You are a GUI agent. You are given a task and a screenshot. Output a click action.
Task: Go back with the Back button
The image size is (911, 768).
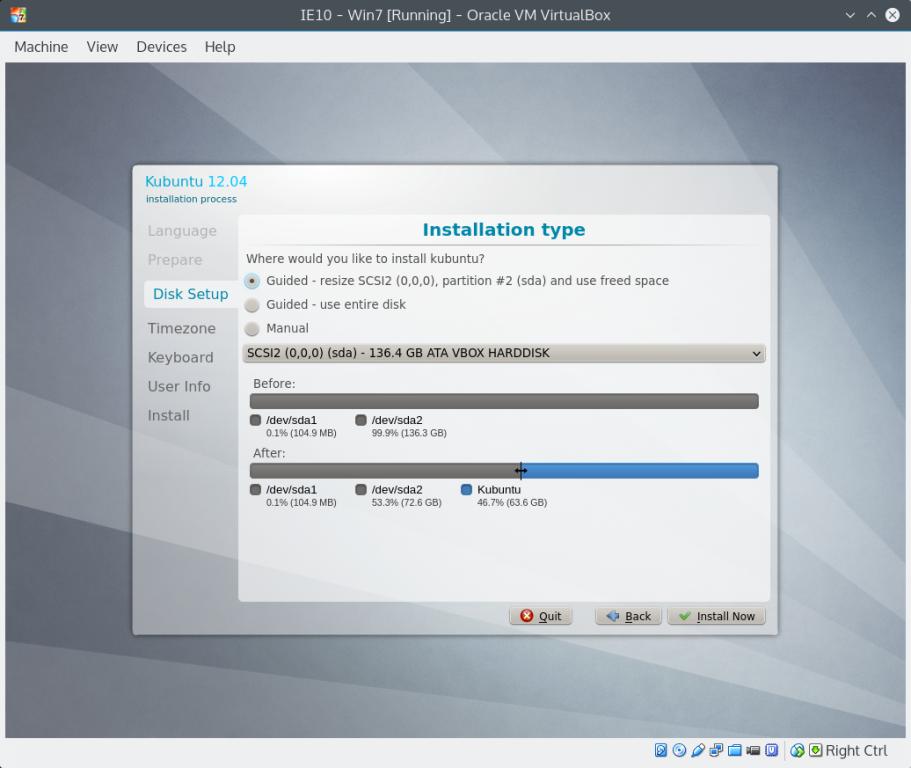628,616
